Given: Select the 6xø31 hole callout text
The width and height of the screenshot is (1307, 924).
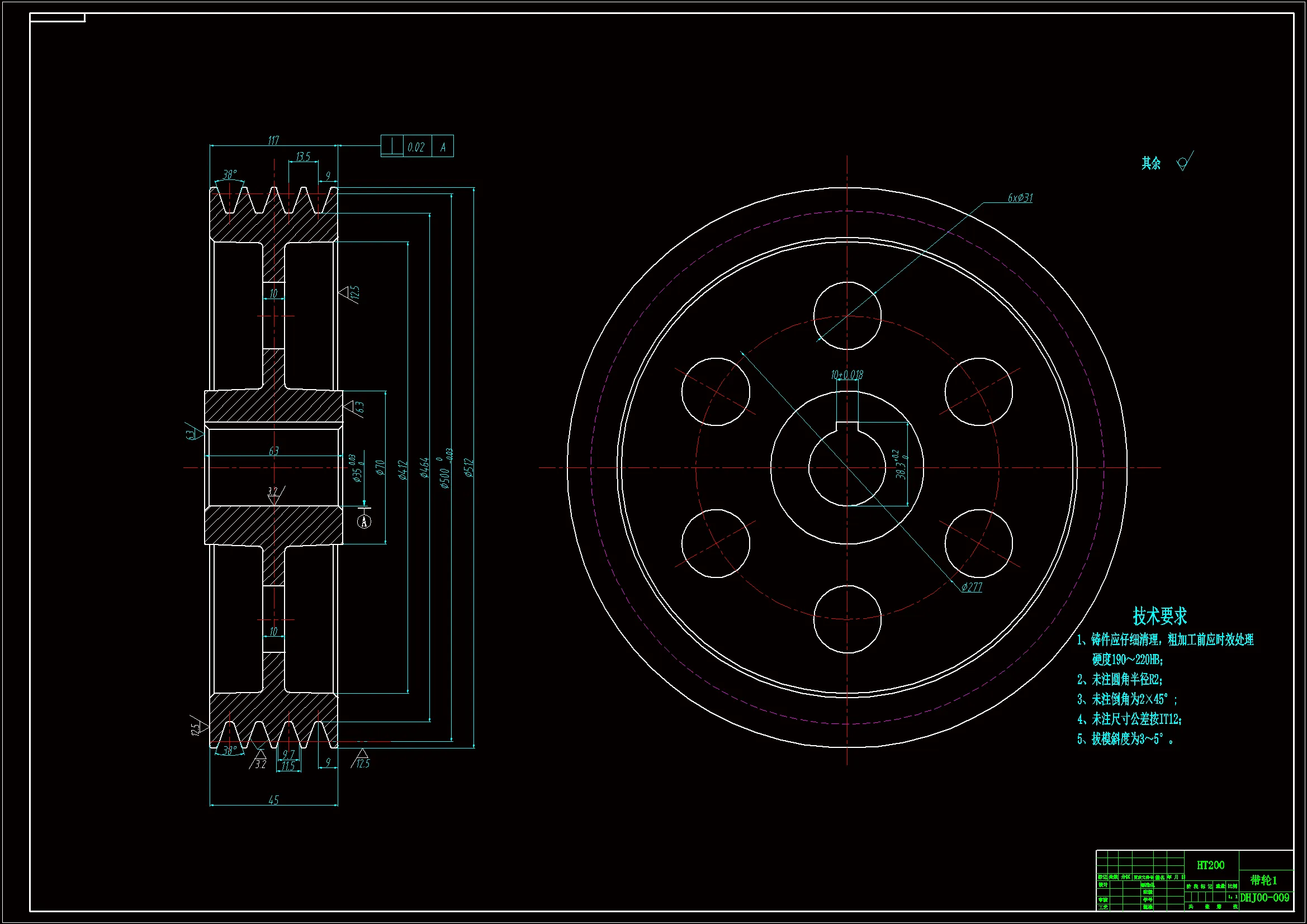Looking at the screenshot, I should (1020, 197).
